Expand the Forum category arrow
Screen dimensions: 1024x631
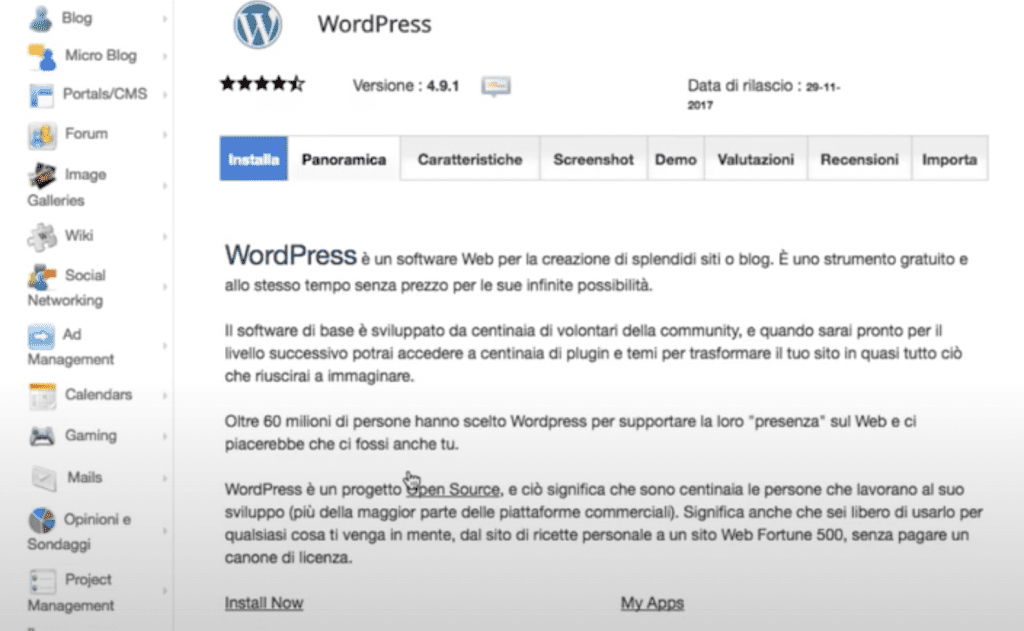[x=165, y=135]
